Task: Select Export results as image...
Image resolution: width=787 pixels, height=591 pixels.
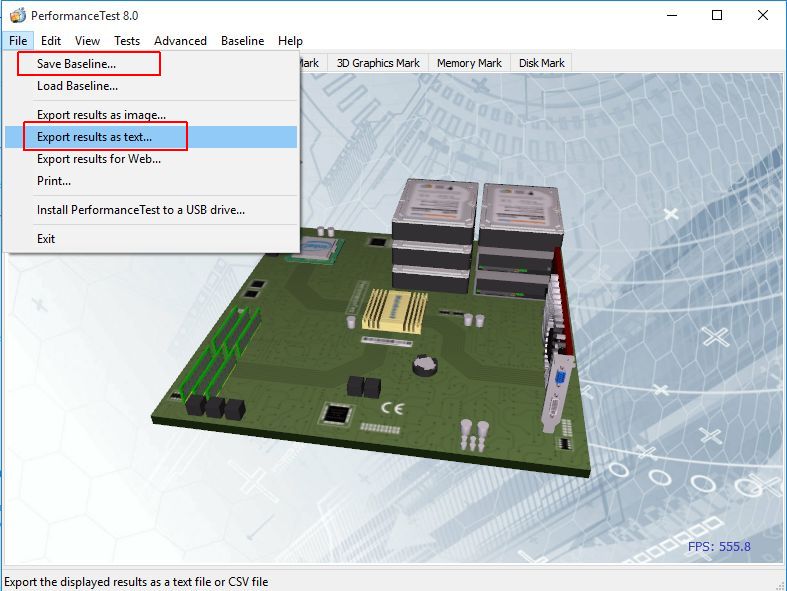Action: (x=151, y=115)
